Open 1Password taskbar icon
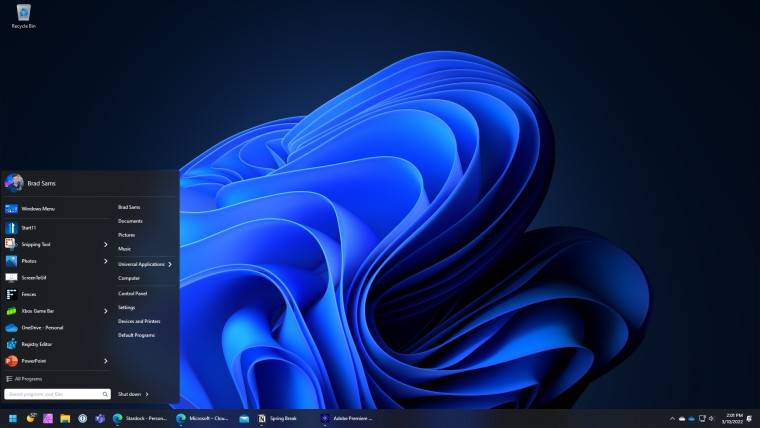The image size is (760, 428). [x=82, y=418]
